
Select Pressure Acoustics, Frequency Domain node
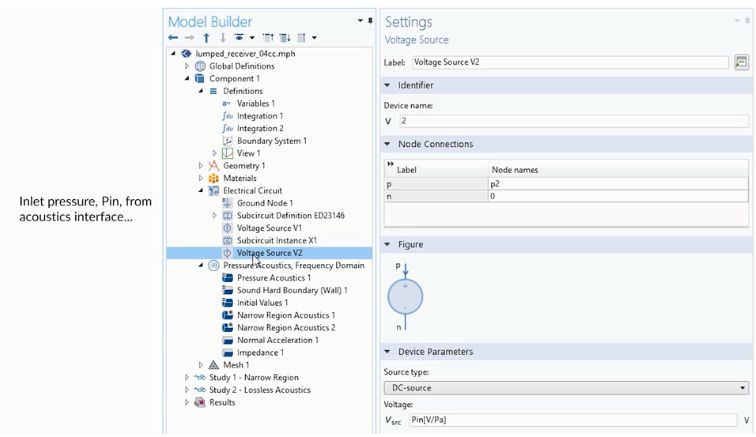(294, 266)
